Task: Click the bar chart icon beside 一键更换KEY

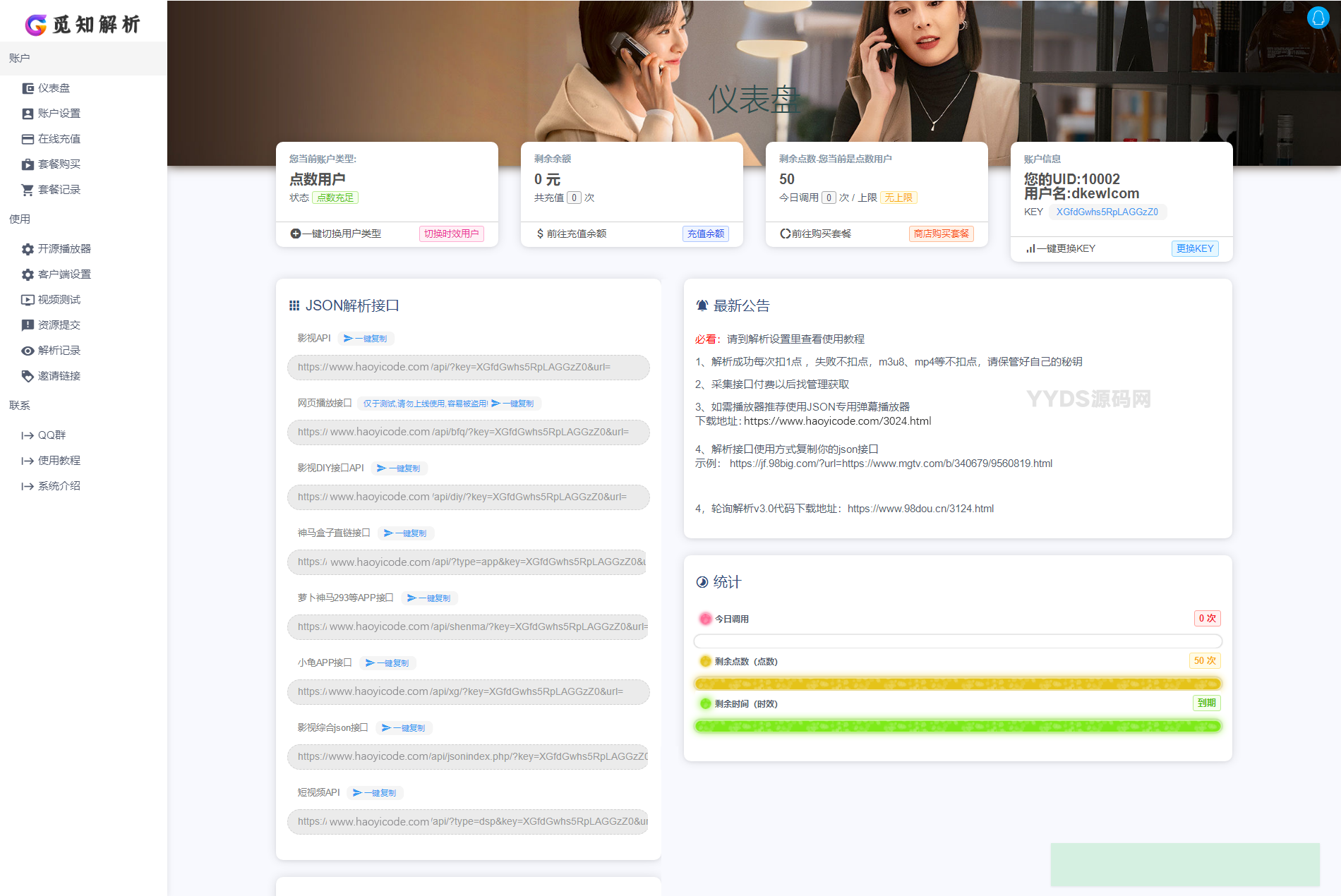Action: 1030,248
